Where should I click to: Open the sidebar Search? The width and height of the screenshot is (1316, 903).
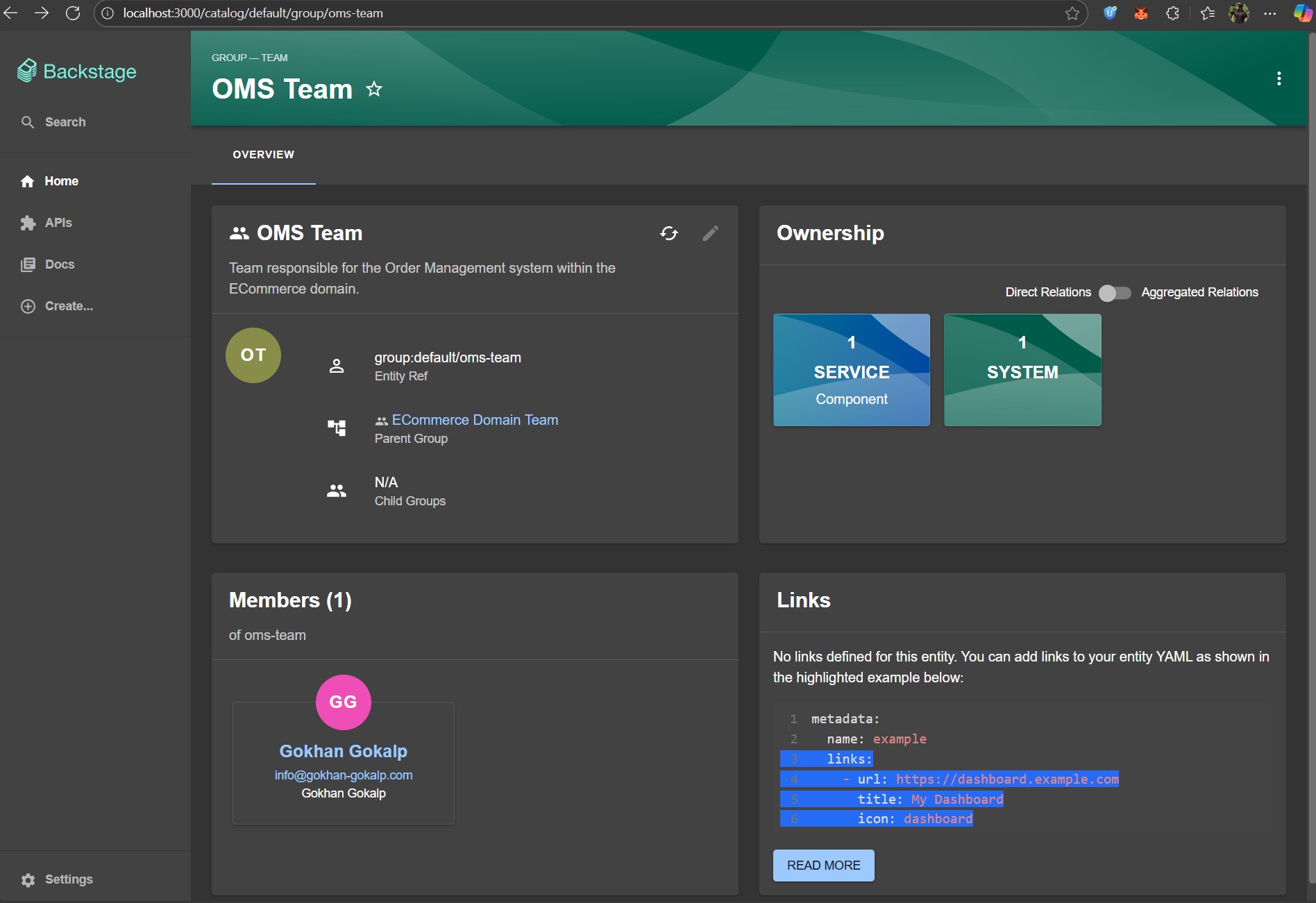[x=53, y=122]
